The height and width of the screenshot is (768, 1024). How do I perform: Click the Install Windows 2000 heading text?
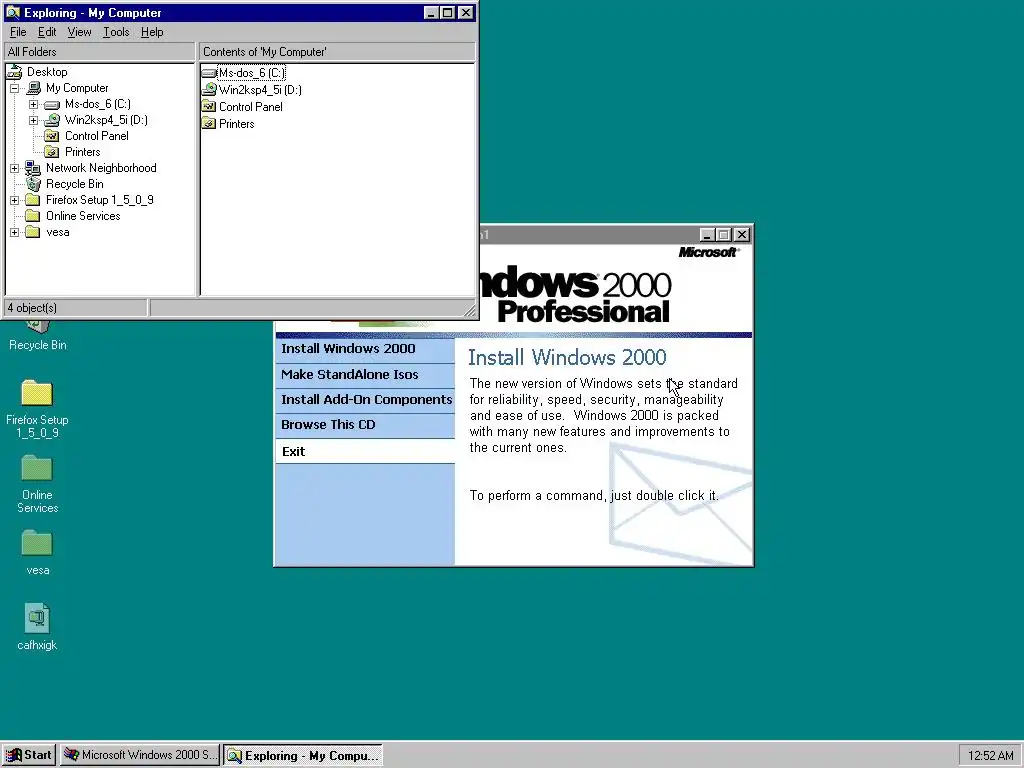click(567, 357)
